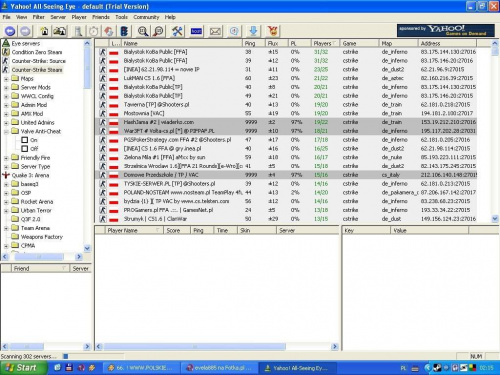Select the LukMAN CS 1.6 [FFA] server row
This screenshot has width=500, height=375.
click(286, 78)
